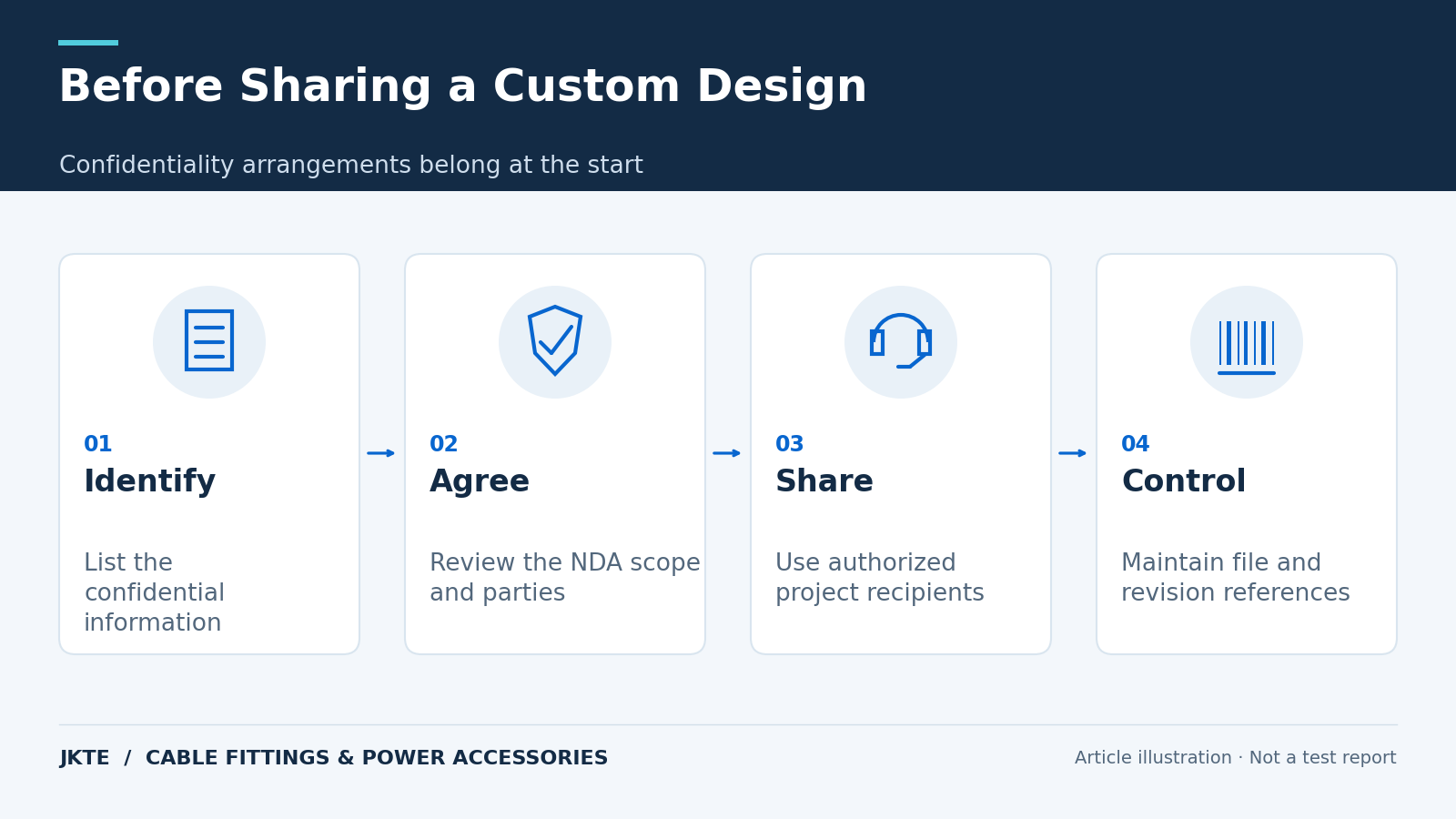This screenshot has width=1456, height=819.
Task: Click the step number 01
Action: coord(98,444)
